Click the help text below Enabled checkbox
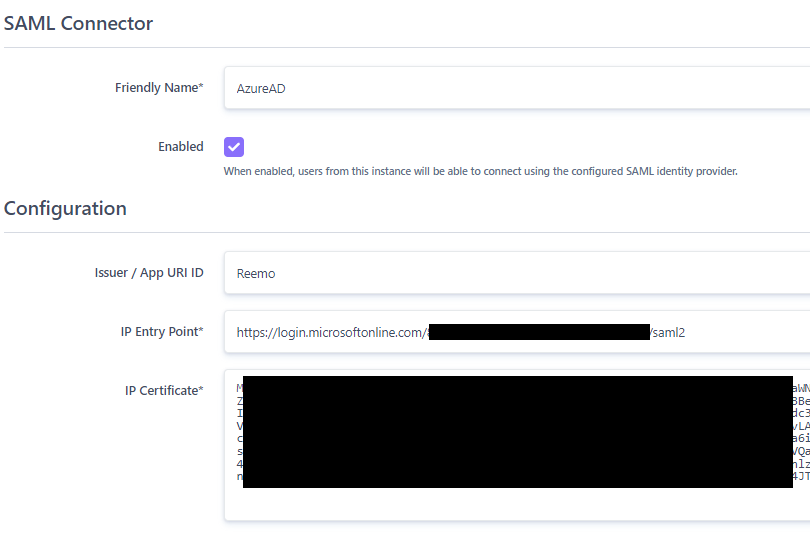This screenshot has height=536, width=810. [x=480, y=171]
